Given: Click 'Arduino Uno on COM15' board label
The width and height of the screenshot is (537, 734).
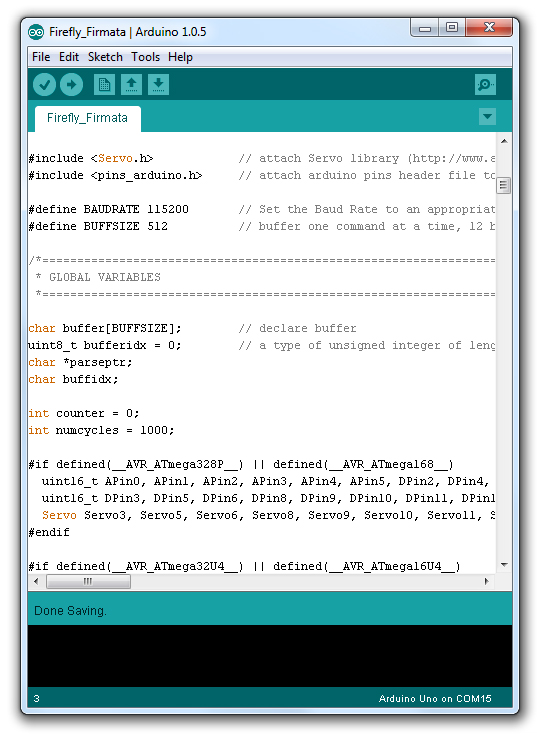Looking at the screenshot, I should click(435, 699).
